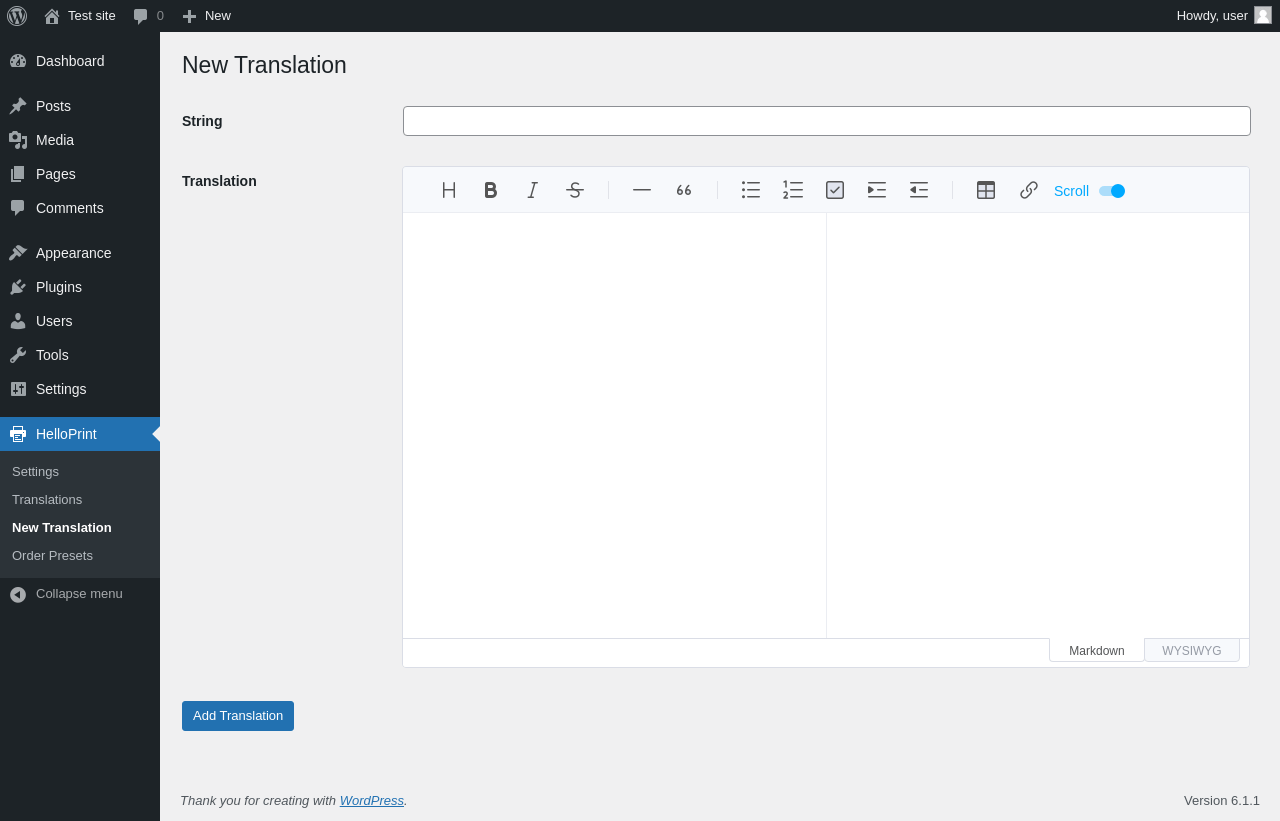The height and width of the screenshot is (821, 1280).
Task: Insert an unordered bullet list
Action: point(751,190)
